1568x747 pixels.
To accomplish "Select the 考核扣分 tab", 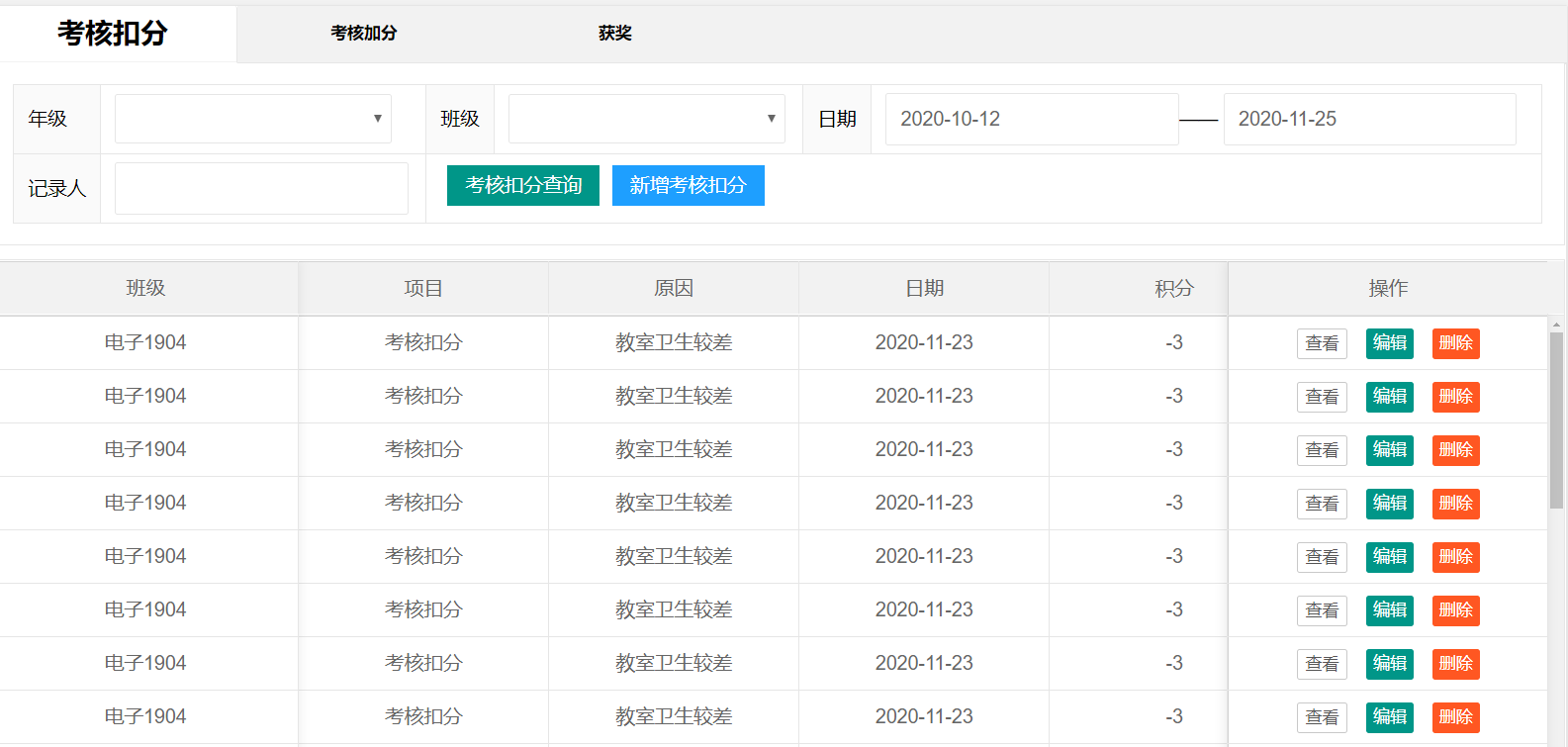I will pos(113,33).
